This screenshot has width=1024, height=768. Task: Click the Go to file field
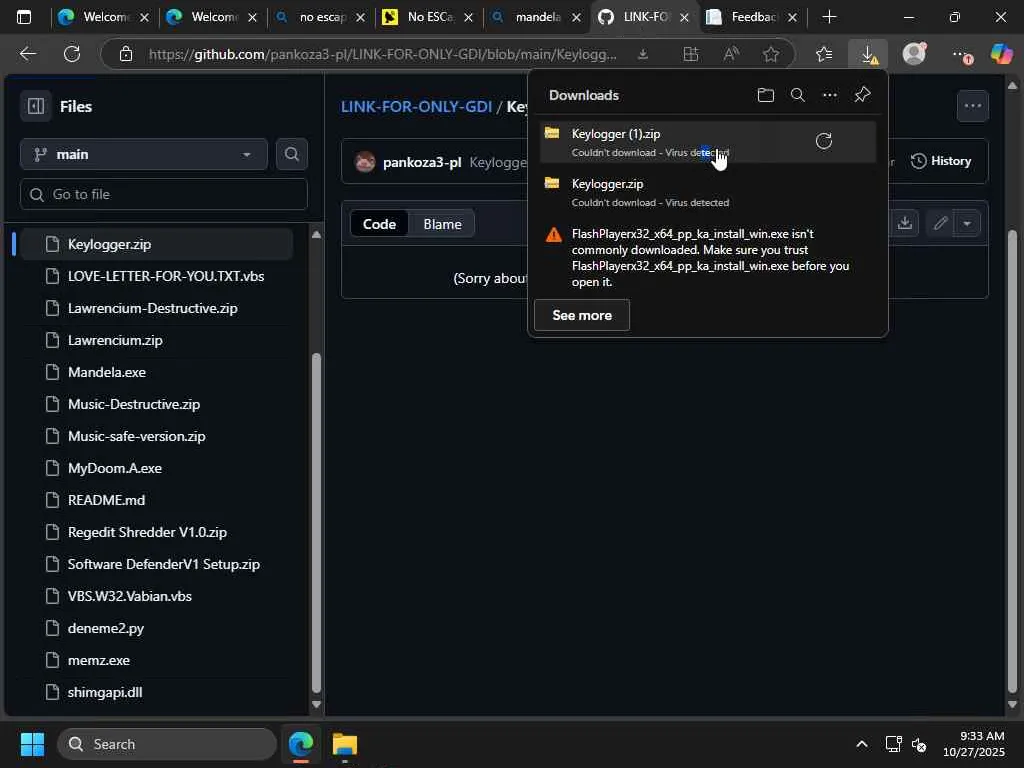click(x=163, y=194)
